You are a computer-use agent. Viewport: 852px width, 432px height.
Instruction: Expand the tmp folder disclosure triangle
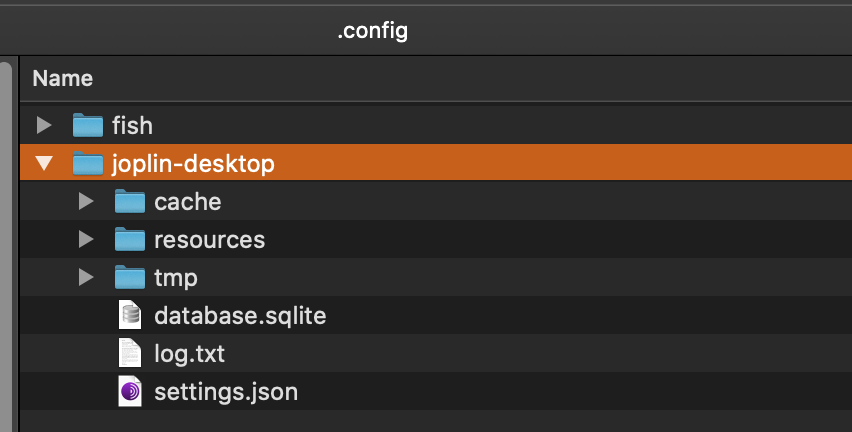pos(86,277)
